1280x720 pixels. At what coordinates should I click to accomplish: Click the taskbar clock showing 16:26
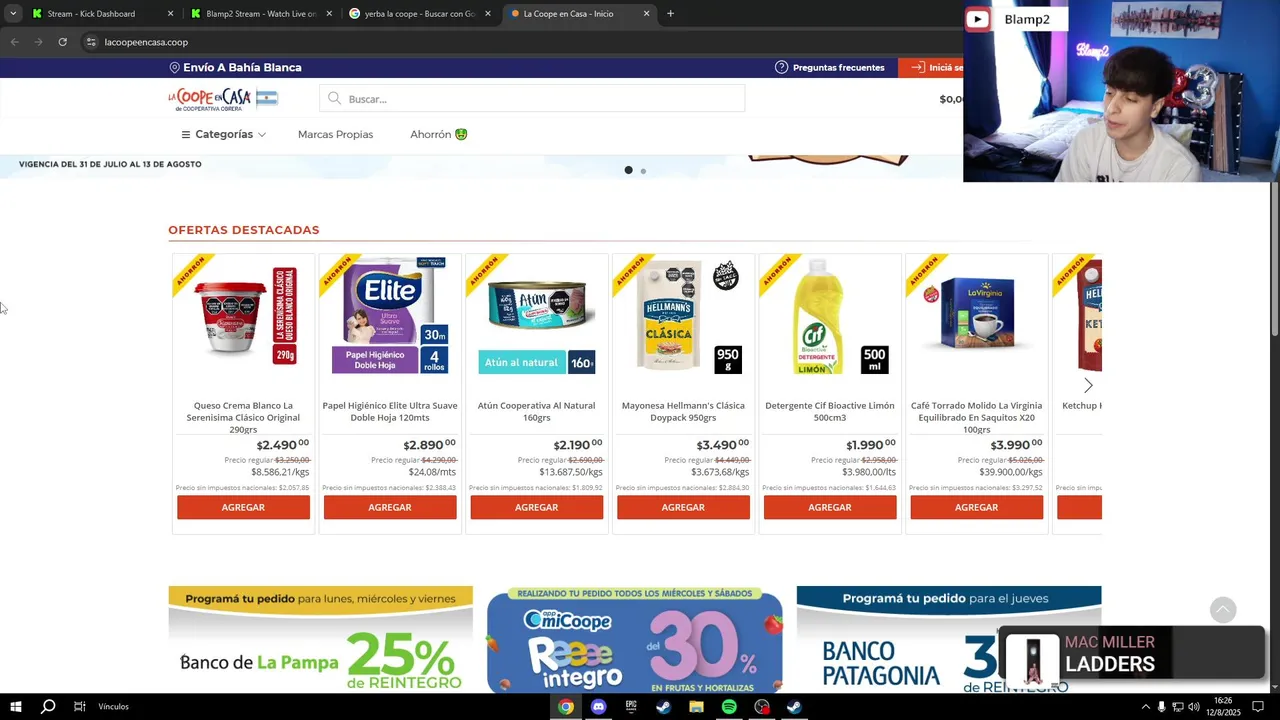tap(1224, 707)
